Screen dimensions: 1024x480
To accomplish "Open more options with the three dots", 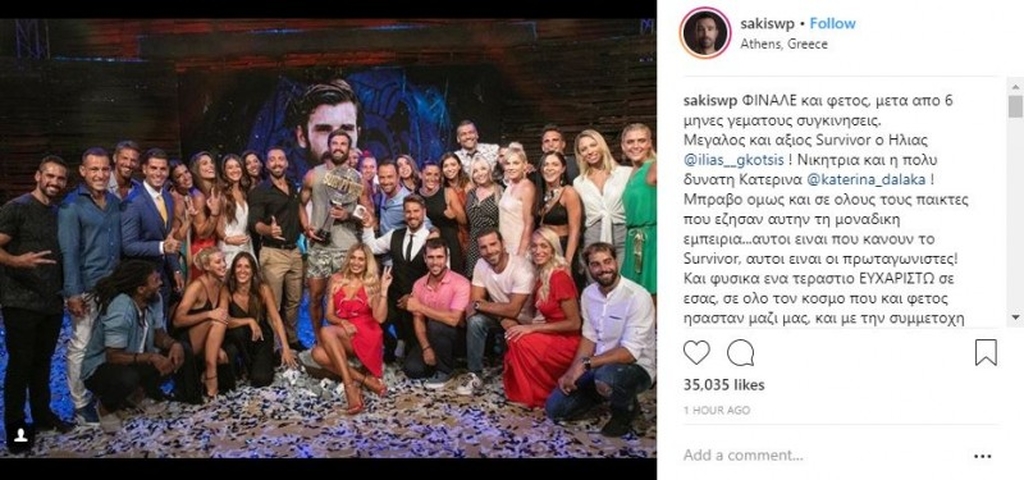I will pos(983,456).
